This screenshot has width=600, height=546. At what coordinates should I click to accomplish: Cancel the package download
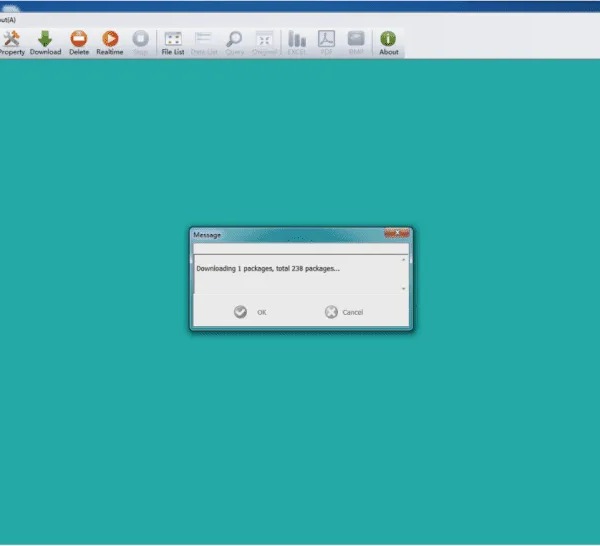pos(343,312)
